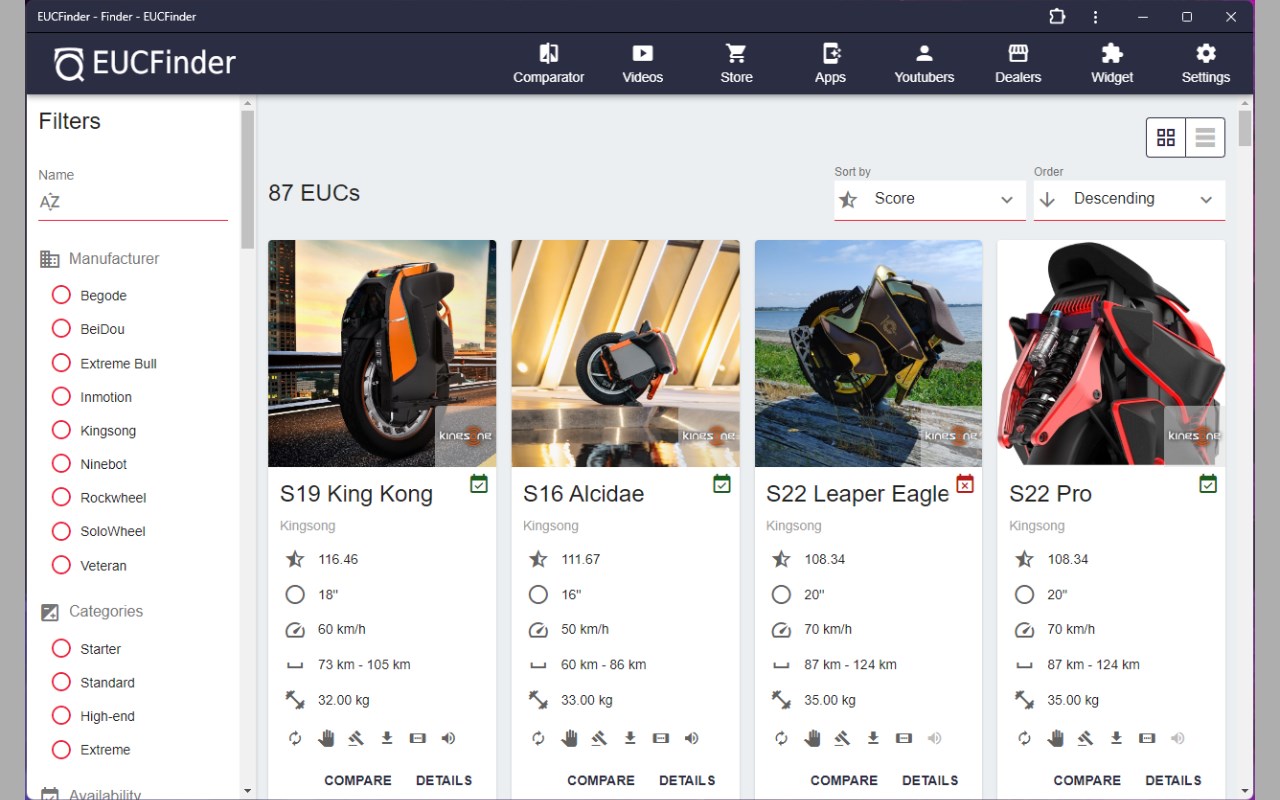
Task: Select the Veteran manufacturer filter
Action: (x=61, y=565)
